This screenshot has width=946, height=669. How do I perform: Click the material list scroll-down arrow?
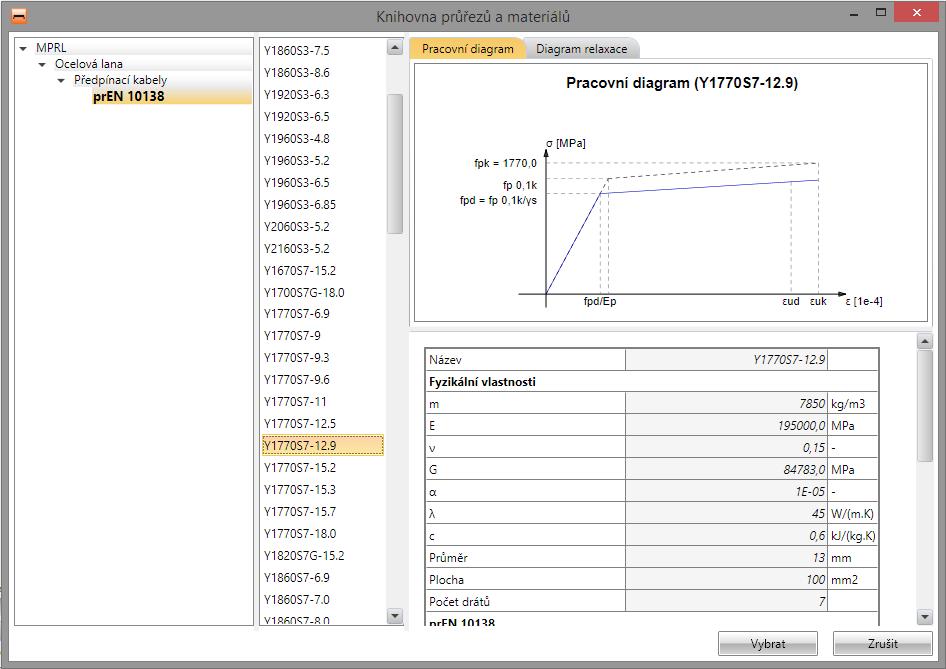[x=395, y=616]
